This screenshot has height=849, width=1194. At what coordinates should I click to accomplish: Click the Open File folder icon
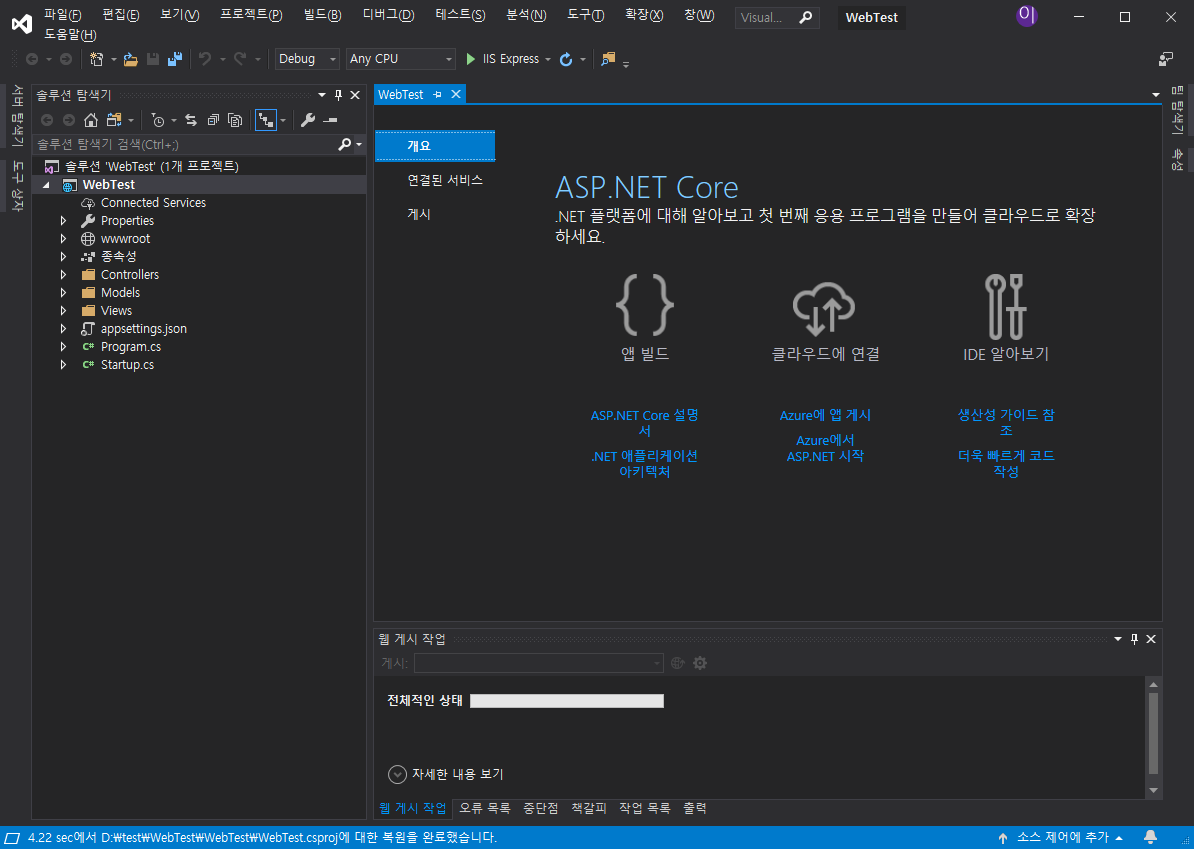click(x=130, y=59)
